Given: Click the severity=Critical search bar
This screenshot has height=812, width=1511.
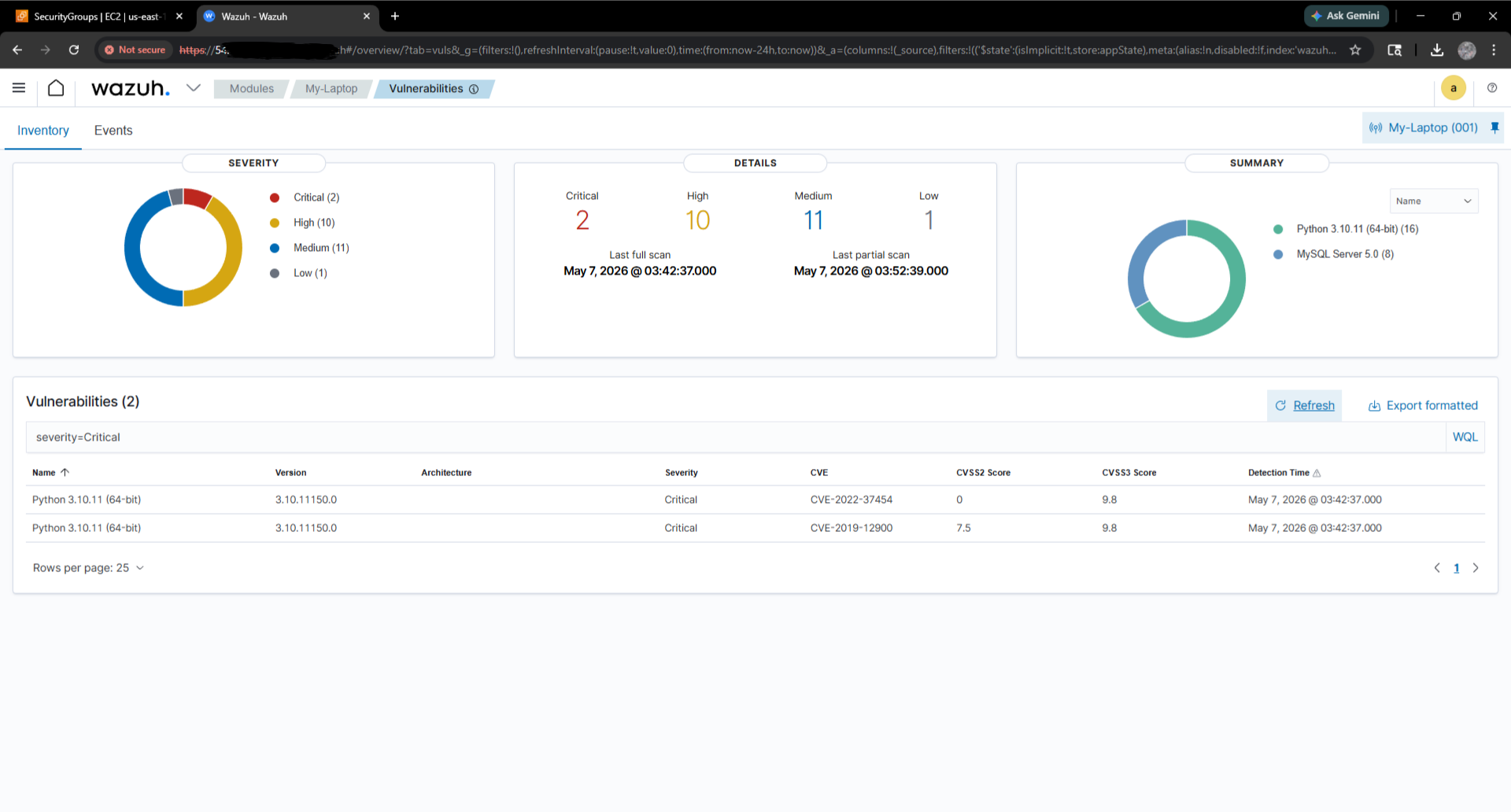Looking at the screenshot, I should pos(735,437).
